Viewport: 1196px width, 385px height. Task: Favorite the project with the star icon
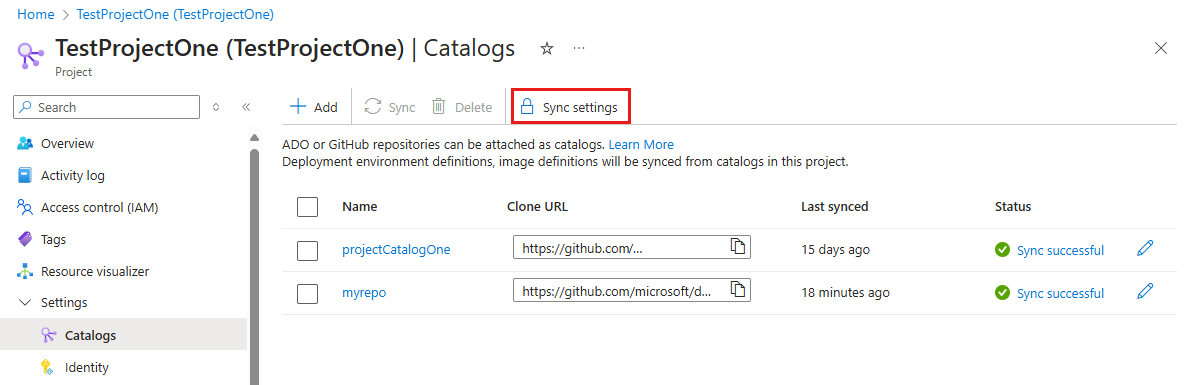click(x=546, y=49)
